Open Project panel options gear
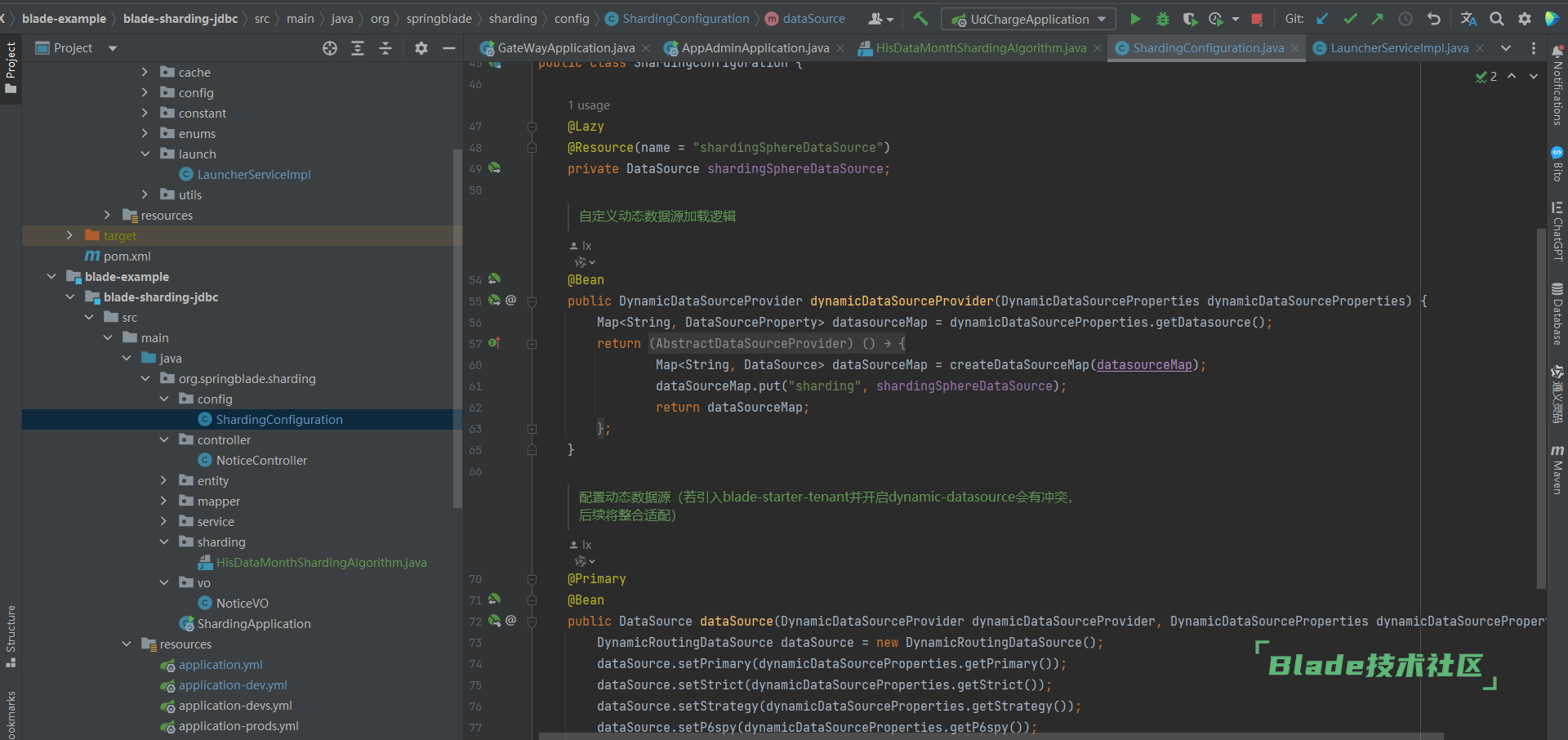1568x740 pixels. (421, 48)
